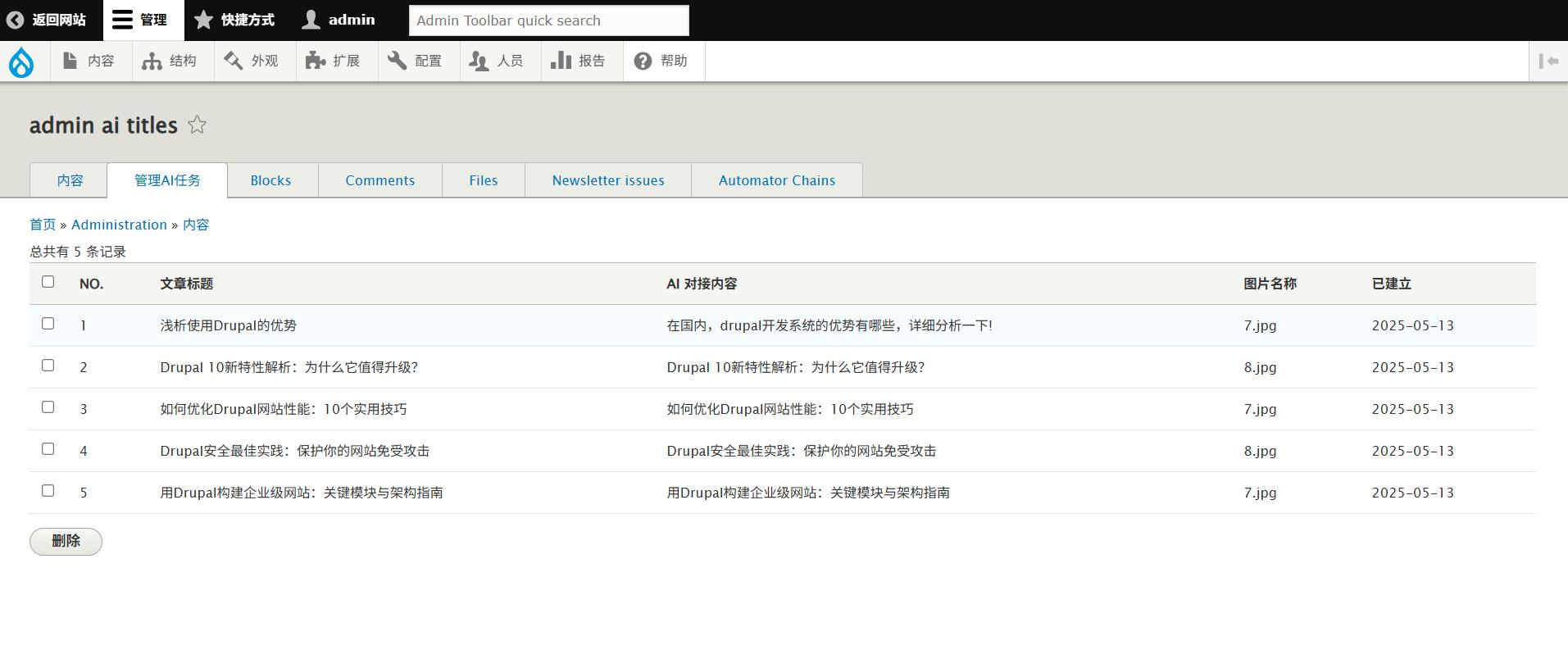The width and height of the screenshot is (1568, 668).
Task: Select title 浅析使用Drupal的优势
Action: coord(228,325)
